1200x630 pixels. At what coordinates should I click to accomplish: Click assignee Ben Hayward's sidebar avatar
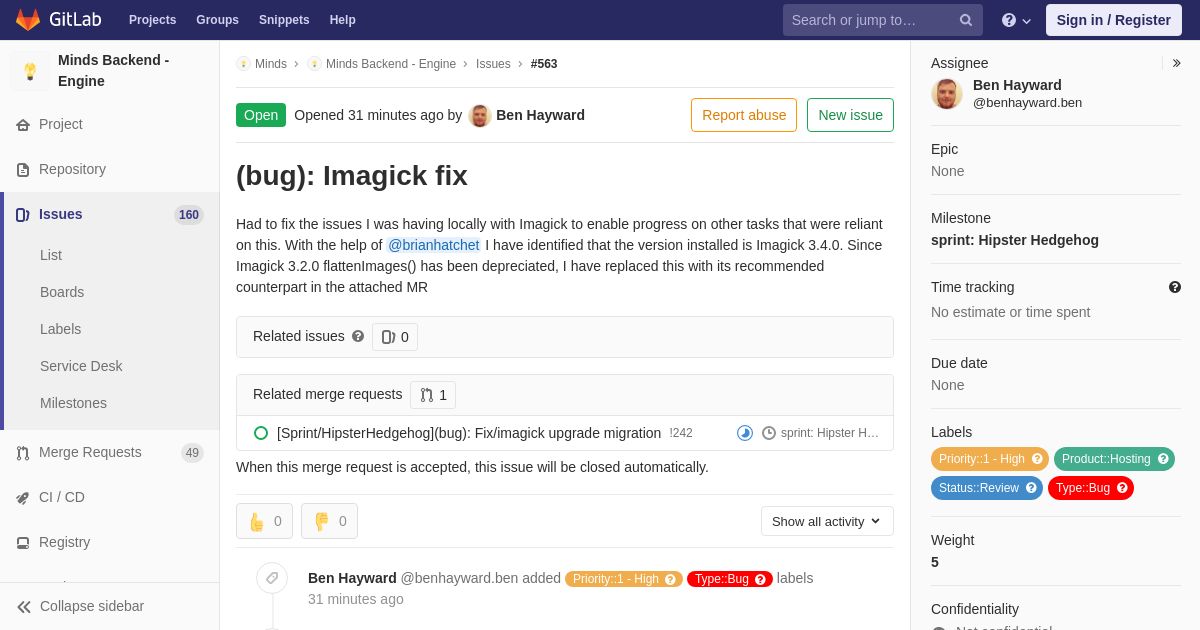point(947,94)
